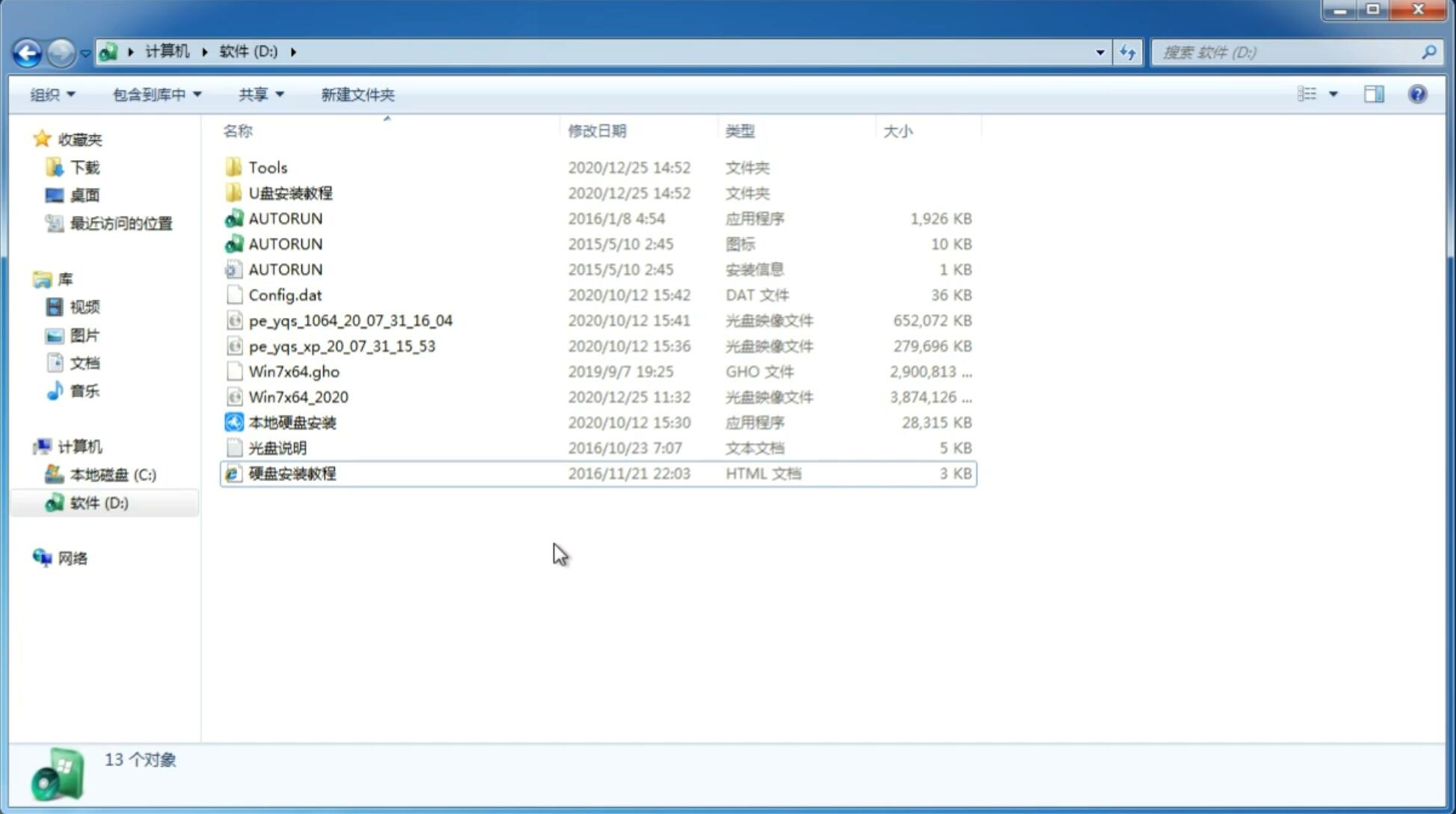The image size is (1456, 814).
Task: Open the 硬盘安装教程 HTML document
Action: click(x=292, y=473)
